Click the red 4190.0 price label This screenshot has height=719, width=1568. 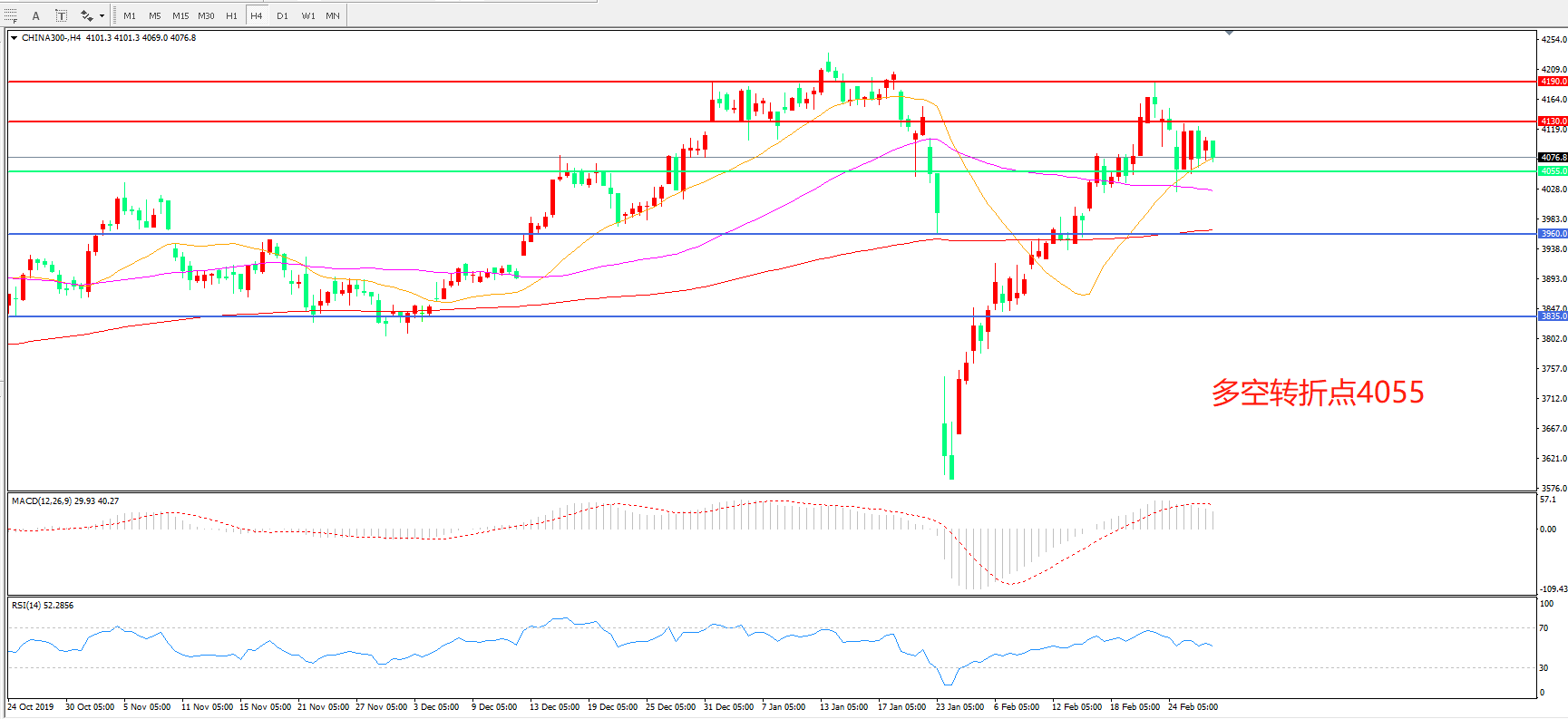tap(1553, 82)
